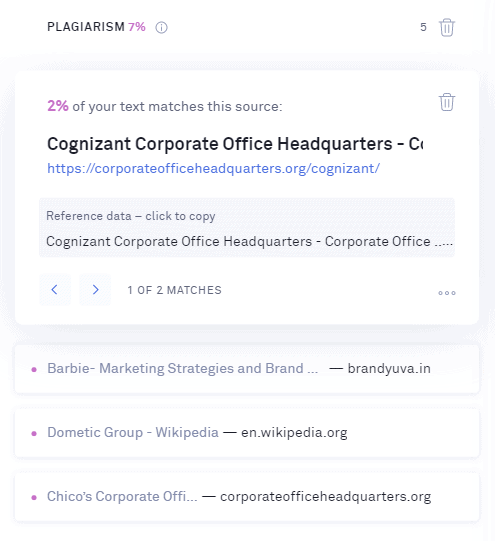495x541 pixels.
Task: Click the Cognizant Corporate Office Headquarters title
Action: 235,144
